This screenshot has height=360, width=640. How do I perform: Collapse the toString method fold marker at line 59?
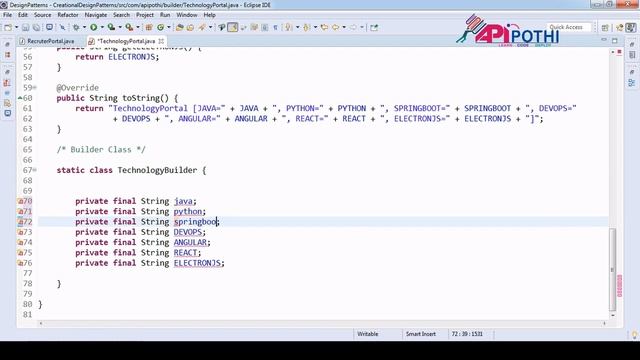[x=35, y=87]
